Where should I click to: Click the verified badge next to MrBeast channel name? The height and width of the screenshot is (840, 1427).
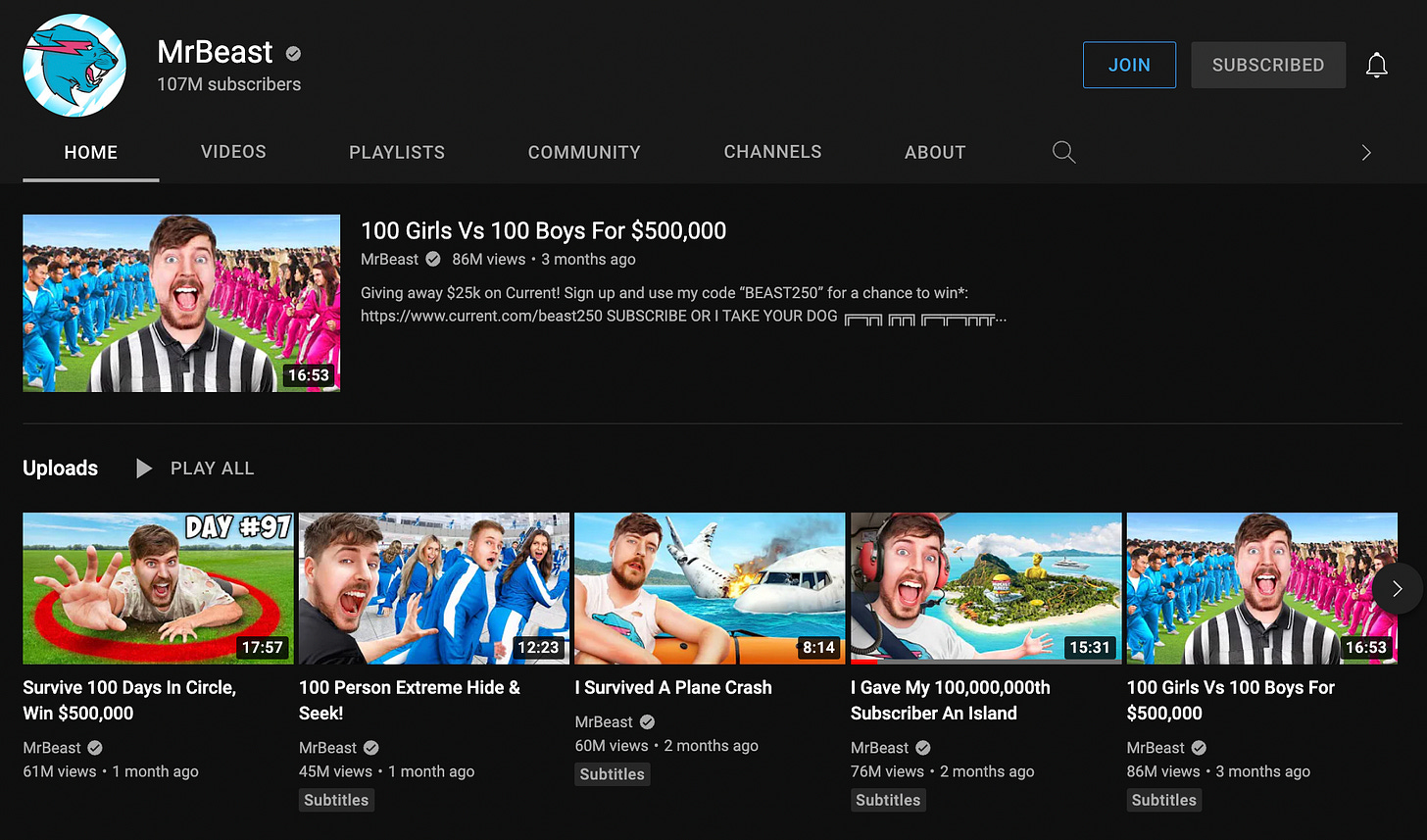click(293, 53)
